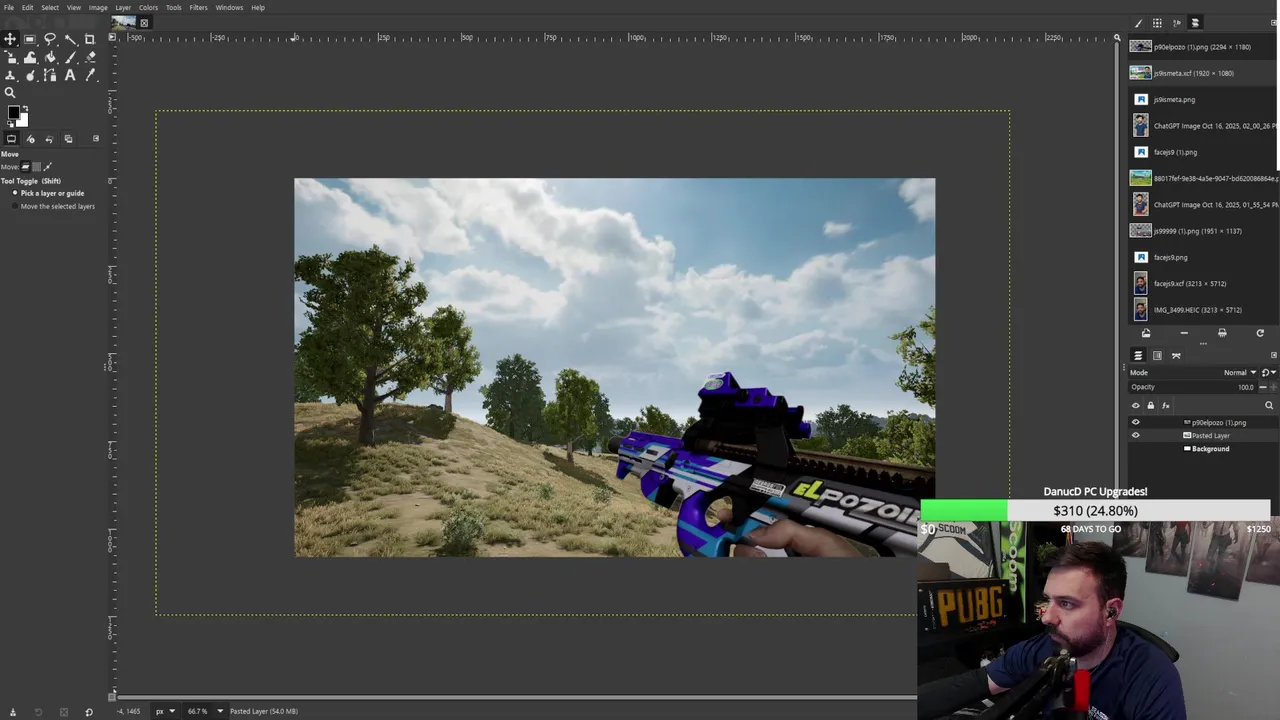This screenshot has height=720, width=1280.
Task: Set Move mode to layer
Action: tap(26, 167)
